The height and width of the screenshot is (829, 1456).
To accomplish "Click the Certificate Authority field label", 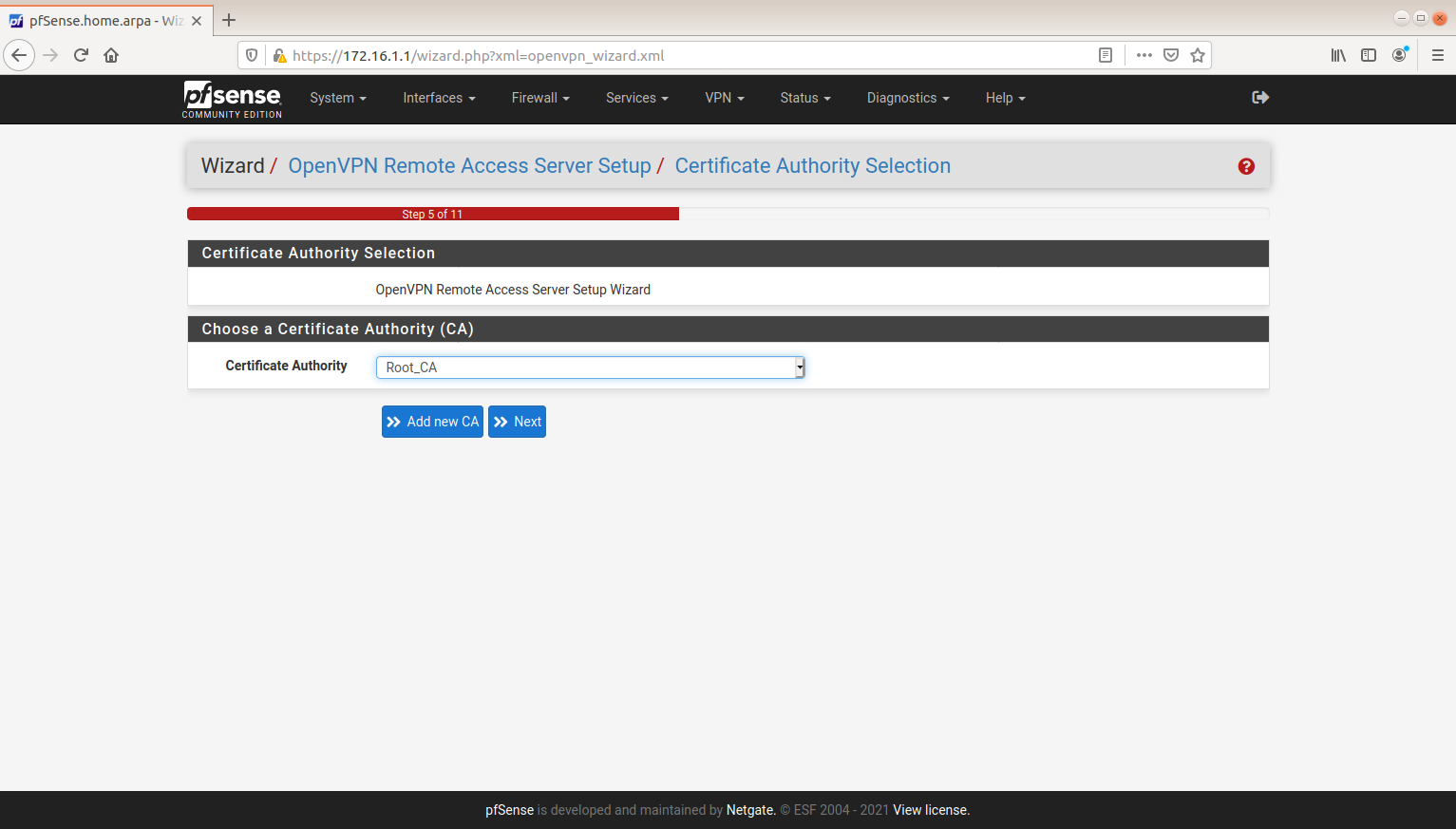I will click(286, 366).
